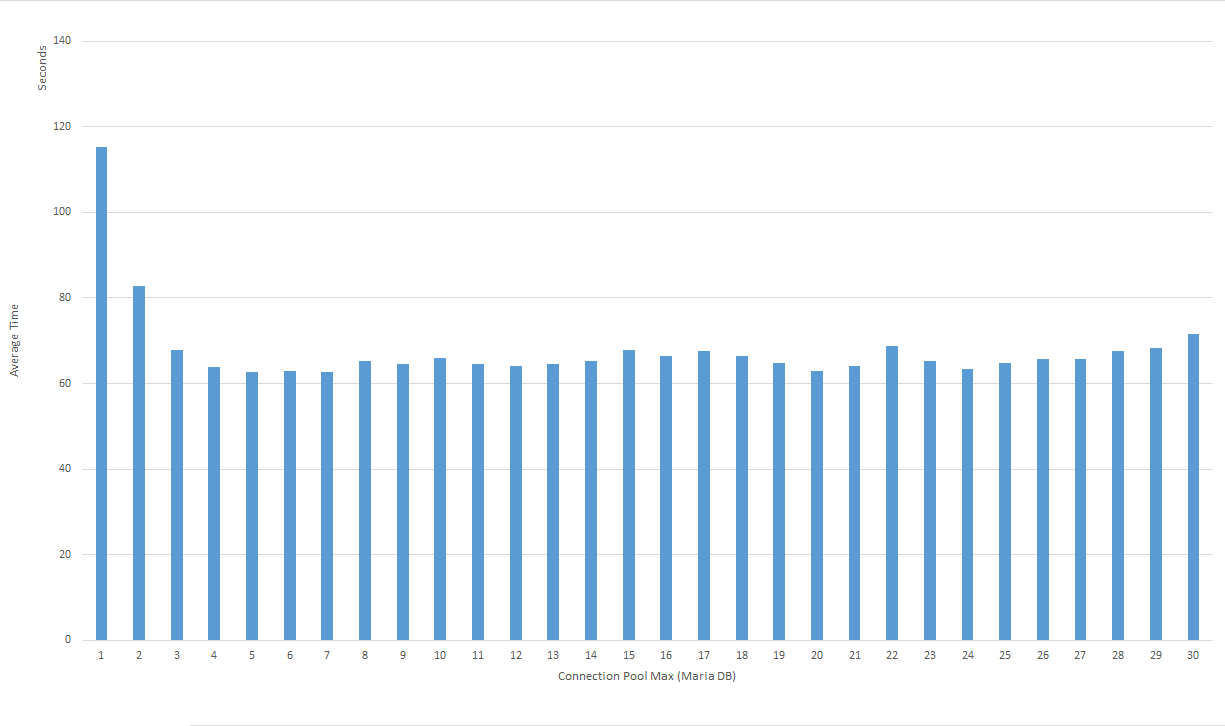Click the x-axis label 30
Viewport: 1225px width, 726px height.
click(x=1193, y=655)
